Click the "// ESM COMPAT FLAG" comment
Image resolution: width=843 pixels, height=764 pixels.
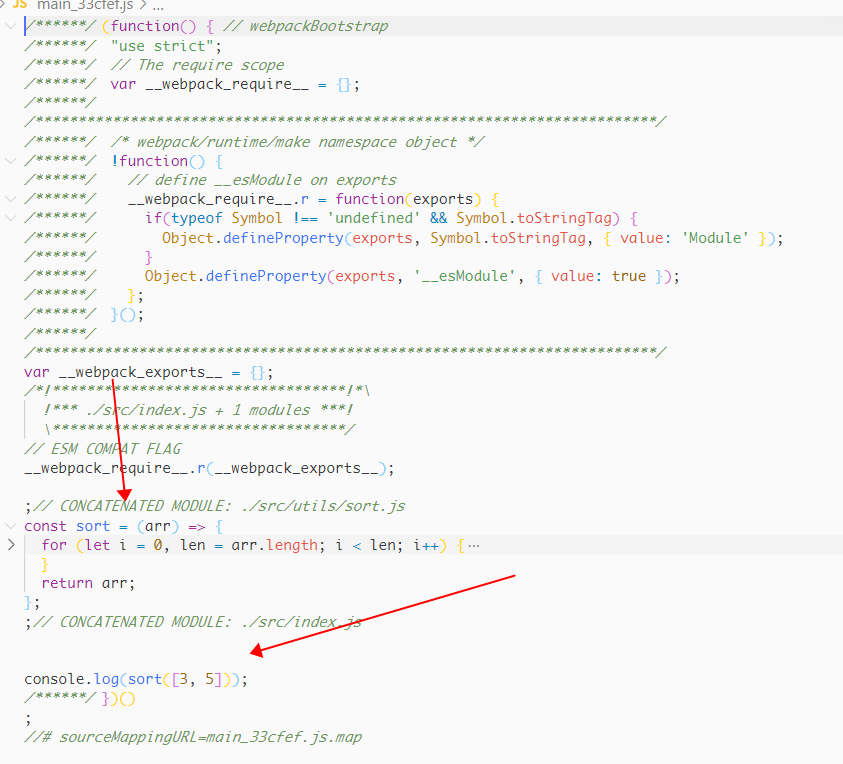[x=103, y=449]
